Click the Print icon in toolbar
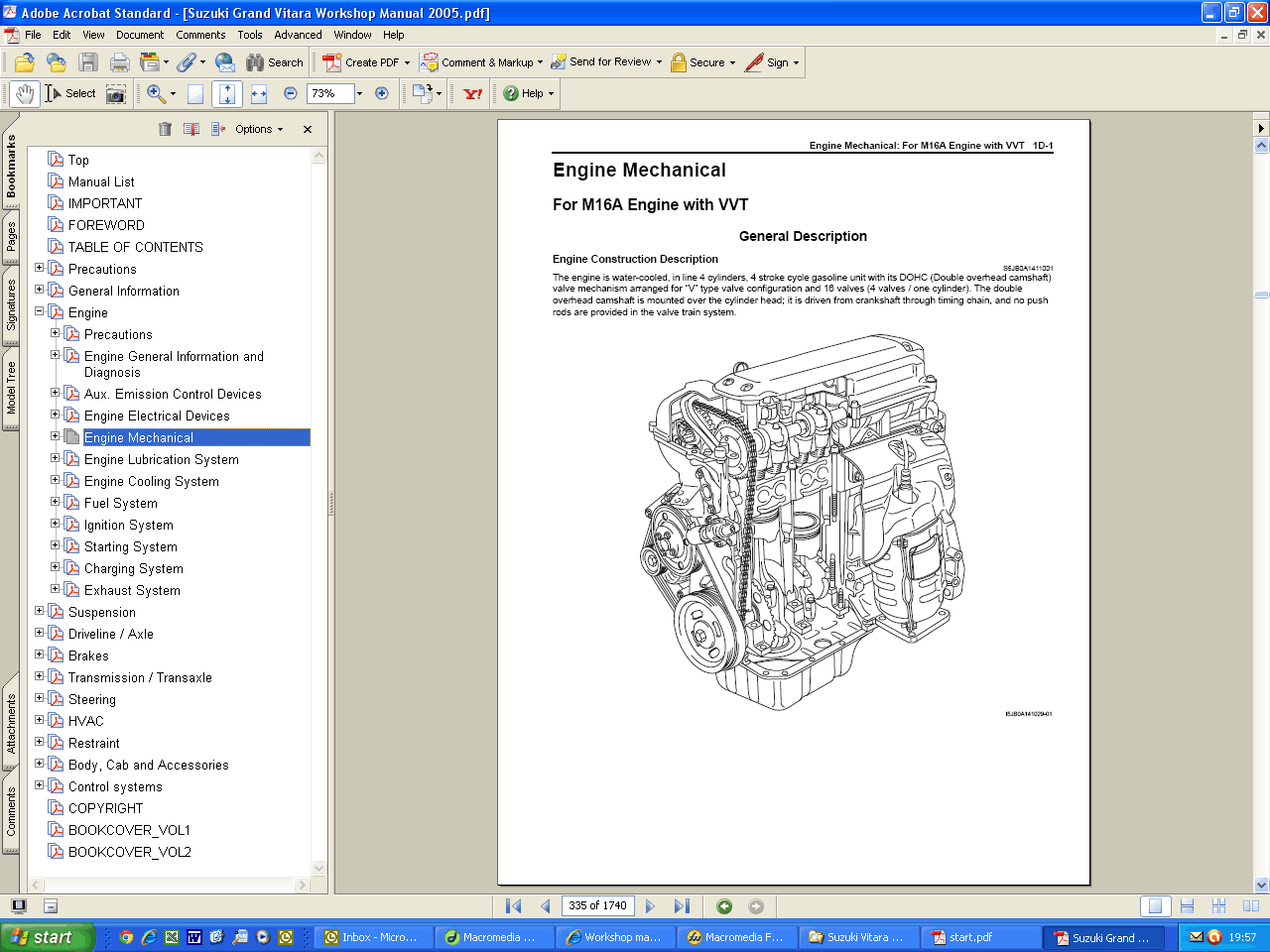Viewport: 1270px width, 952px height. pos(120,62)
